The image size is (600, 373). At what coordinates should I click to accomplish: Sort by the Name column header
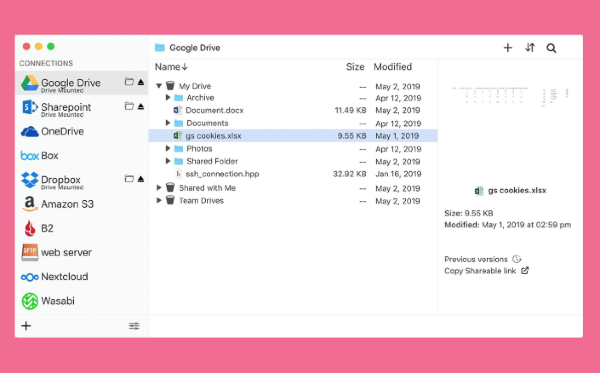pyautogui.click(x=171, y=67)
